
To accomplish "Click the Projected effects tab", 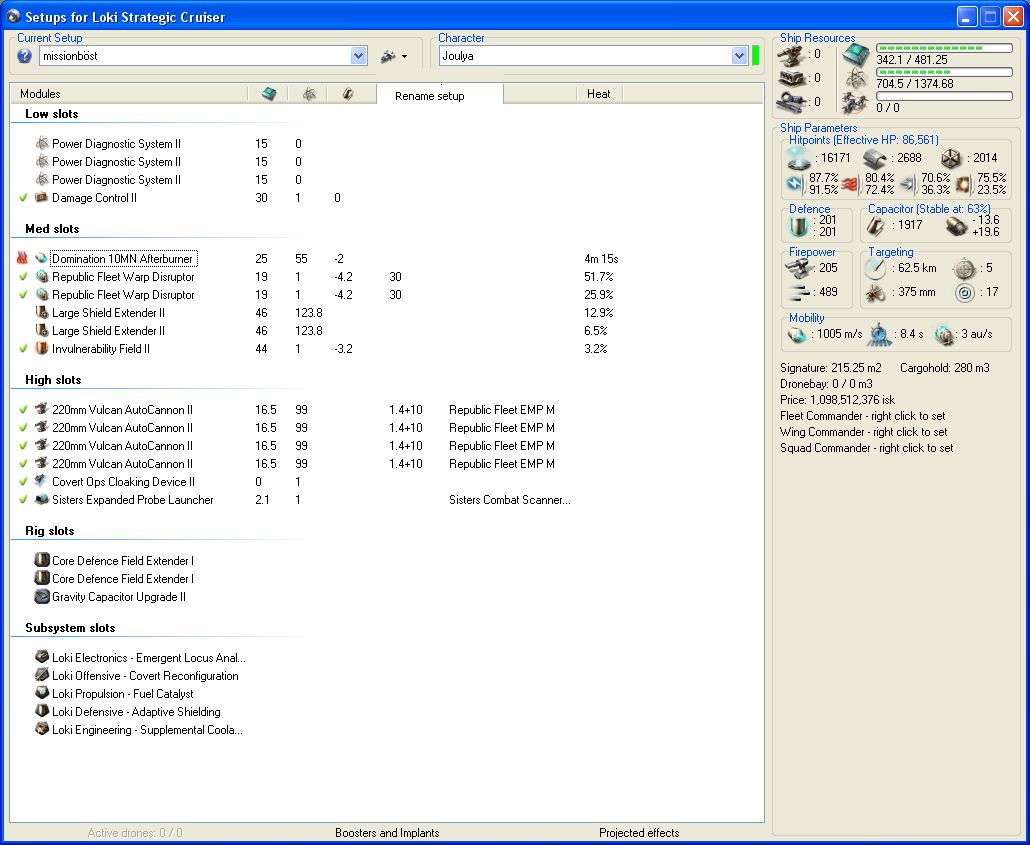I will 638,833.
